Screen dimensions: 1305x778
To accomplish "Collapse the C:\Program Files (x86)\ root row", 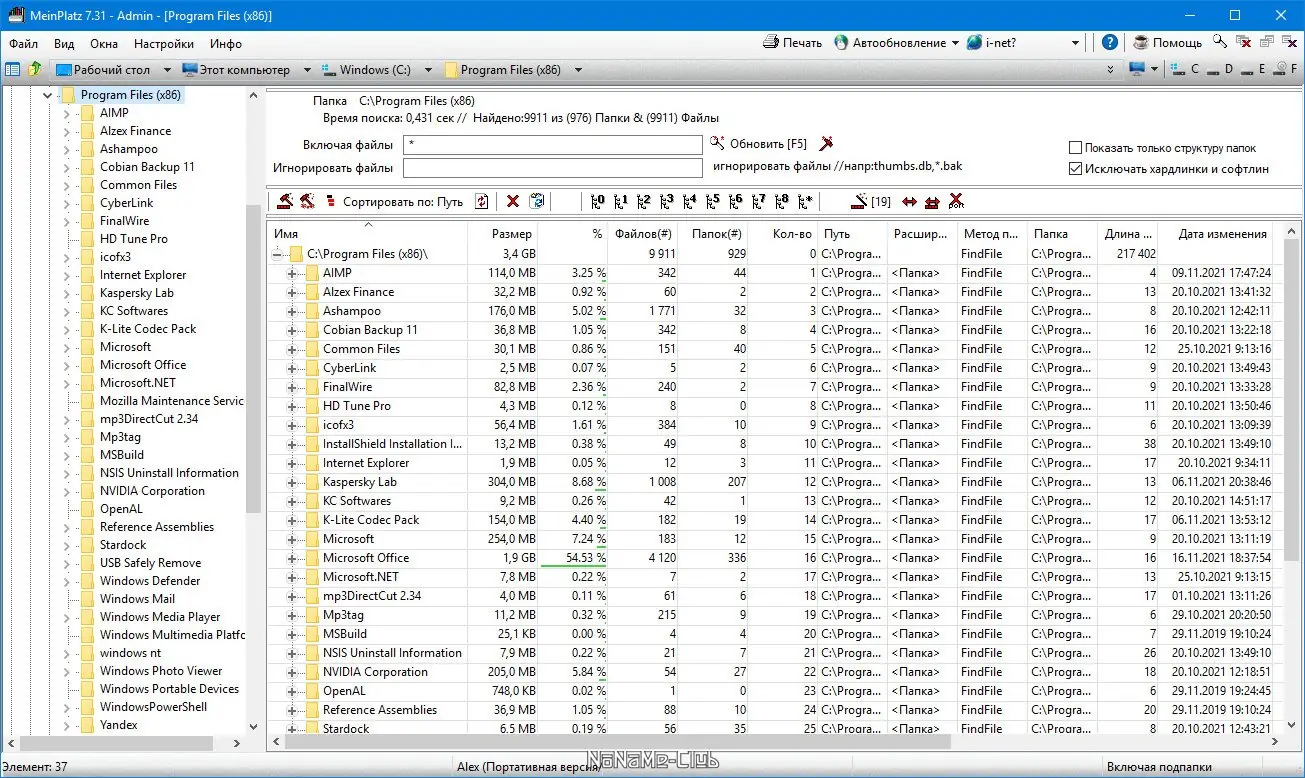I will coord(276,254).
